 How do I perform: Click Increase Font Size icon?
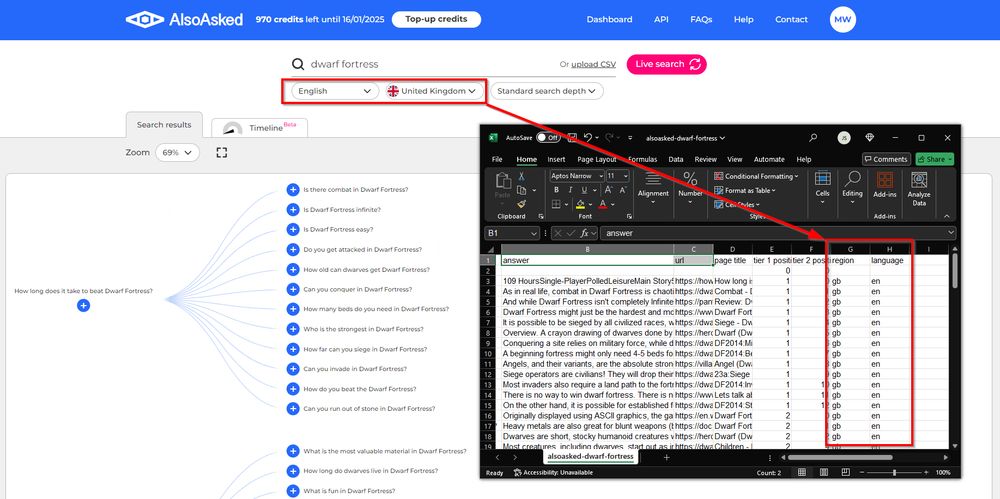tap(608, 190)
